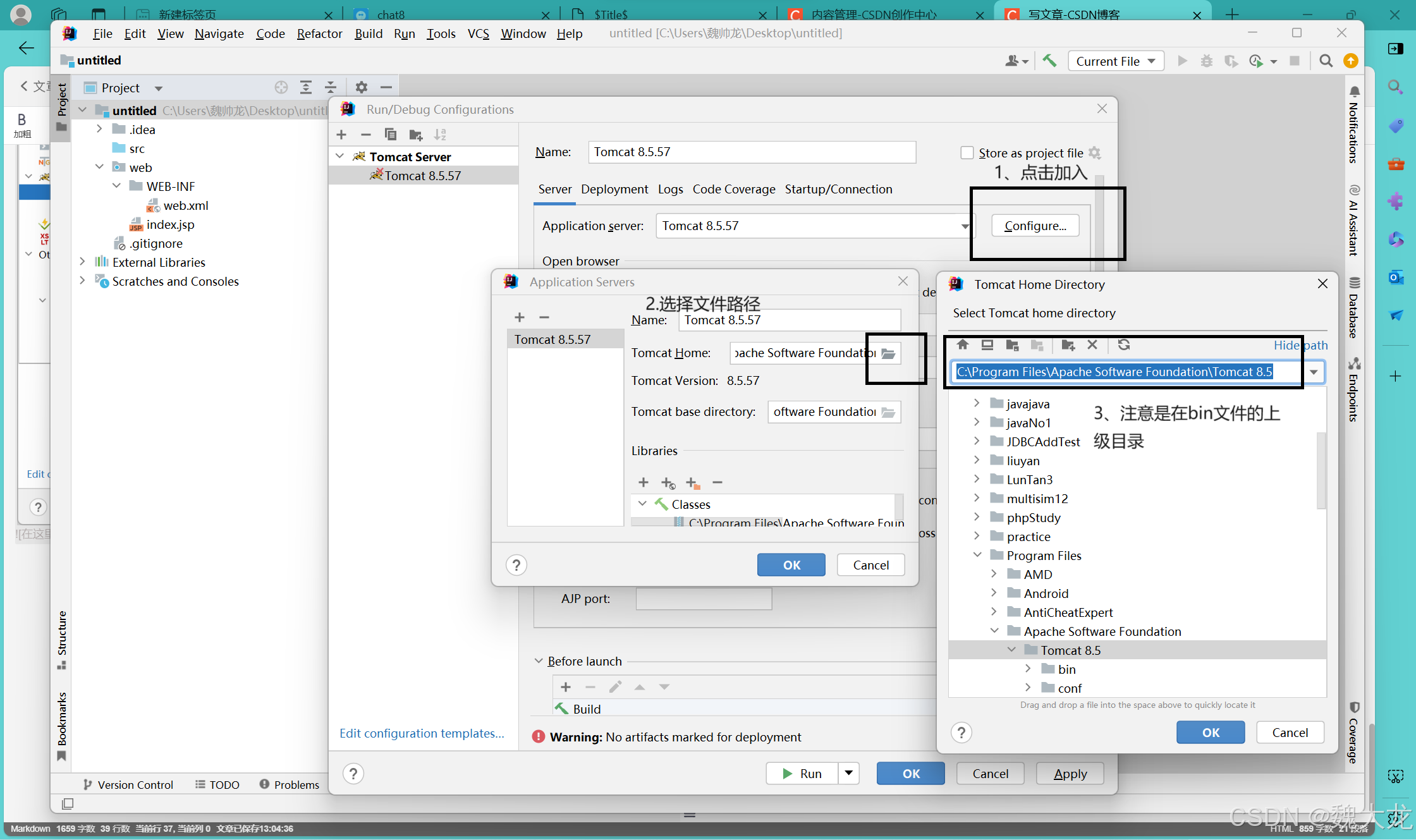Click Select Opened File target icon
Screen dimensions: 1416x840
pos(281,87)
